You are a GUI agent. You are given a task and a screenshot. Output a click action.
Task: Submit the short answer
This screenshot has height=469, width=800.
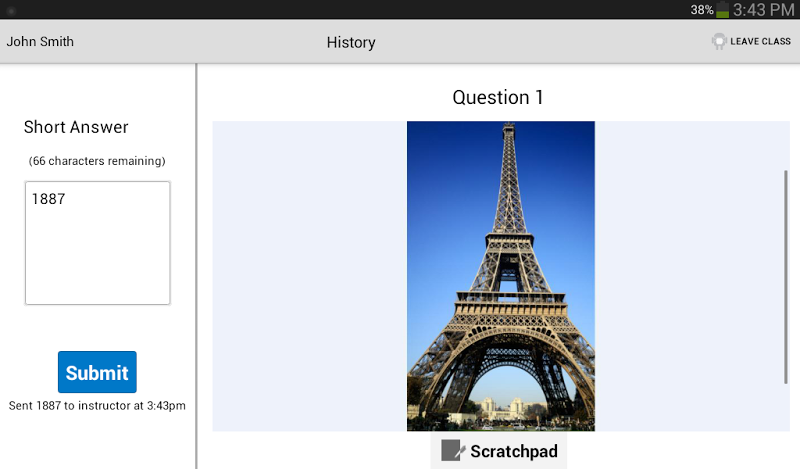(x=97, y=372)
